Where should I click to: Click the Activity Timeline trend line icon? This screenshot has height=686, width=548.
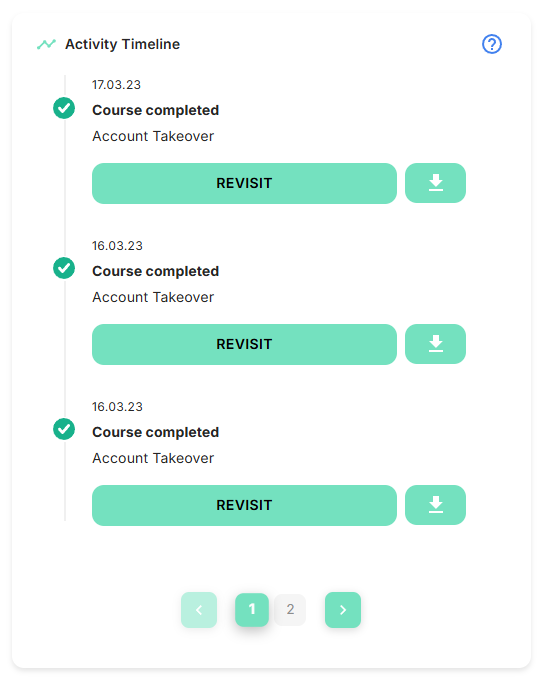(x=46, y=44)
